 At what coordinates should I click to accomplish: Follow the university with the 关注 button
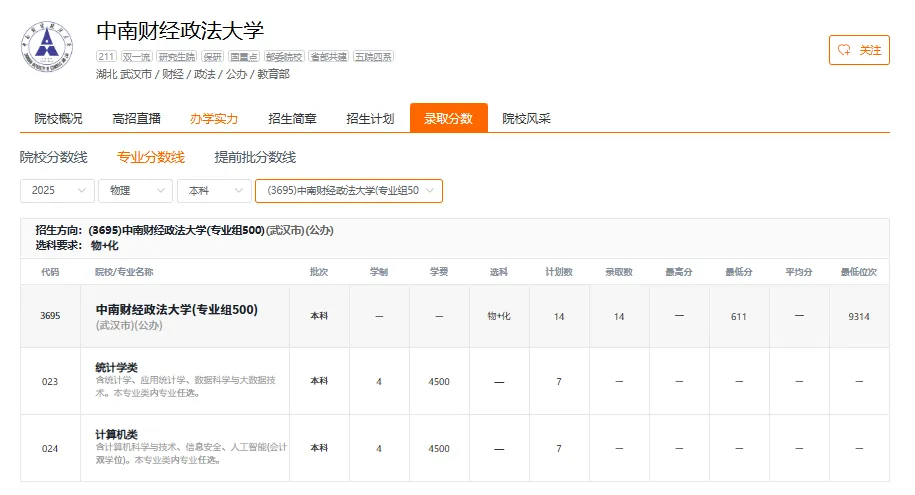(859, 50)
